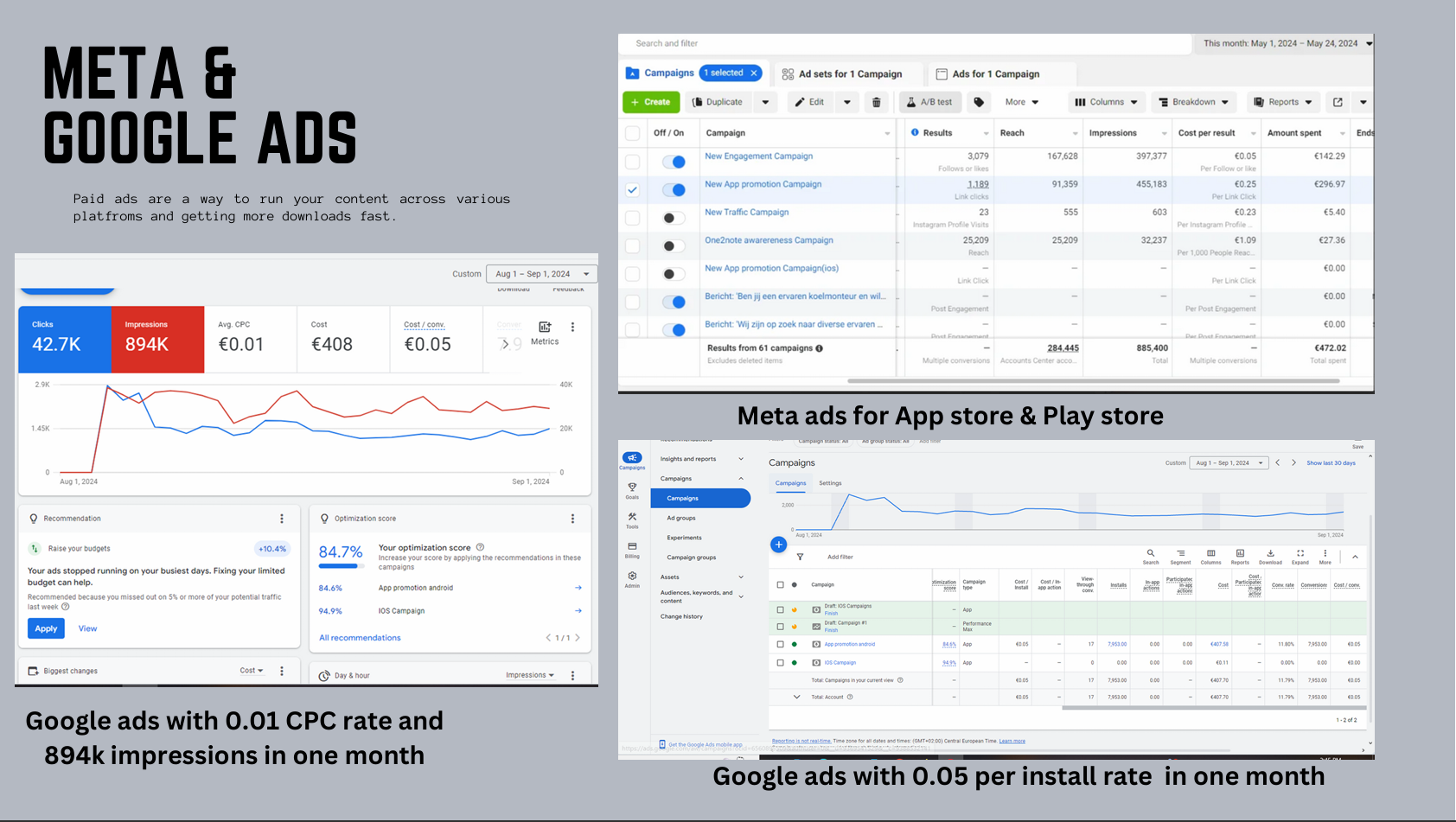Click the optimization score progress bar
Image resolution: width=1456 pixels, height=822 pixels.
pyautogui.click(x=340, y=566)
